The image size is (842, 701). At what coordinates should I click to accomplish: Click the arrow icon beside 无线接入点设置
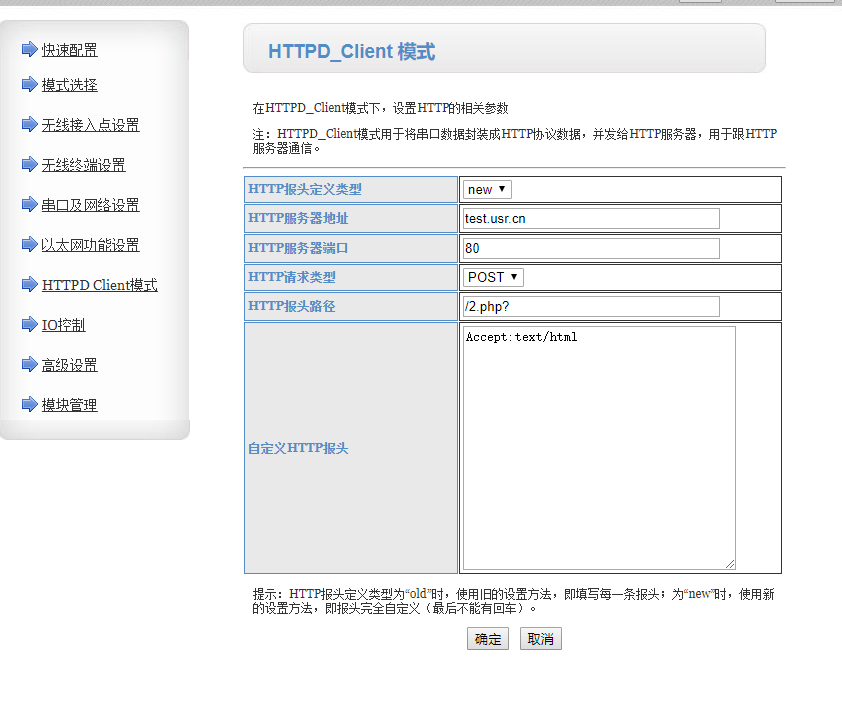point(29,124)
